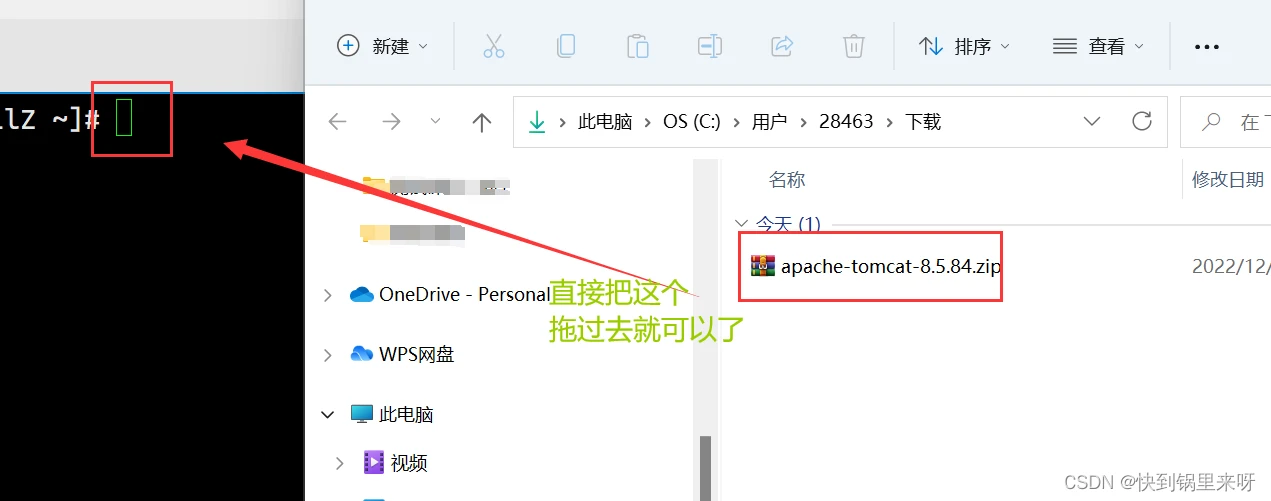Open the 查看 view dropdown
1271x501 pixels.
(x=1098, y=46)
